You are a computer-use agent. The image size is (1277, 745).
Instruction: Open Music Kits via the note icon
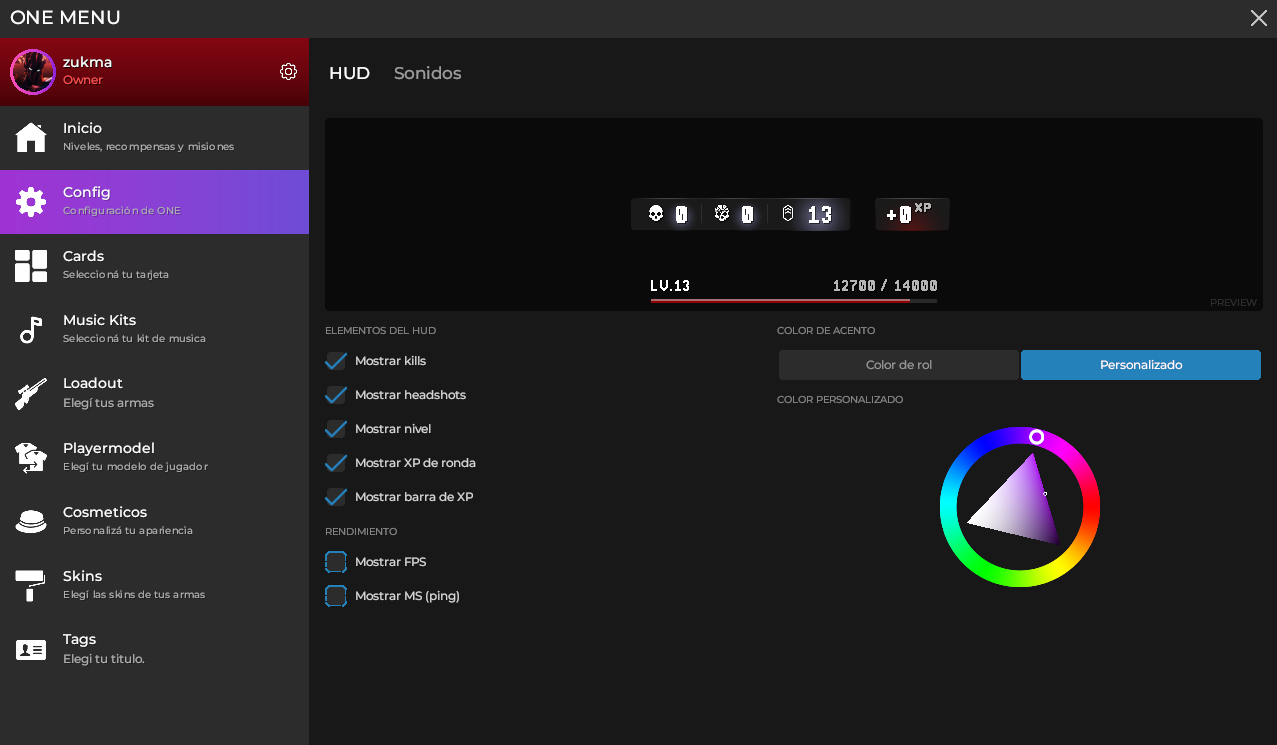(x=31, y=329)
